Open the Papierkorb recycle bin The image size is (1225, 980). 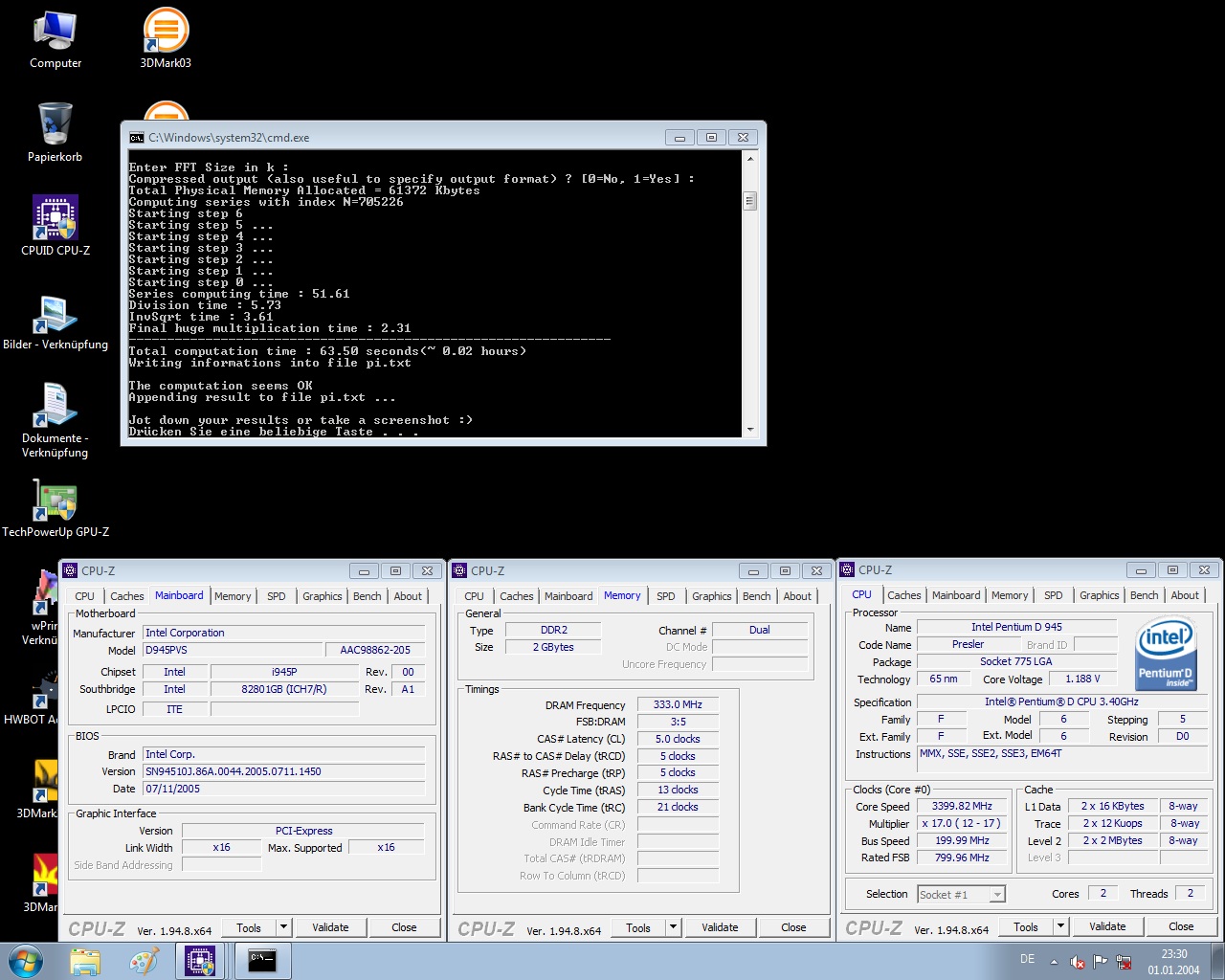(55, 132)
